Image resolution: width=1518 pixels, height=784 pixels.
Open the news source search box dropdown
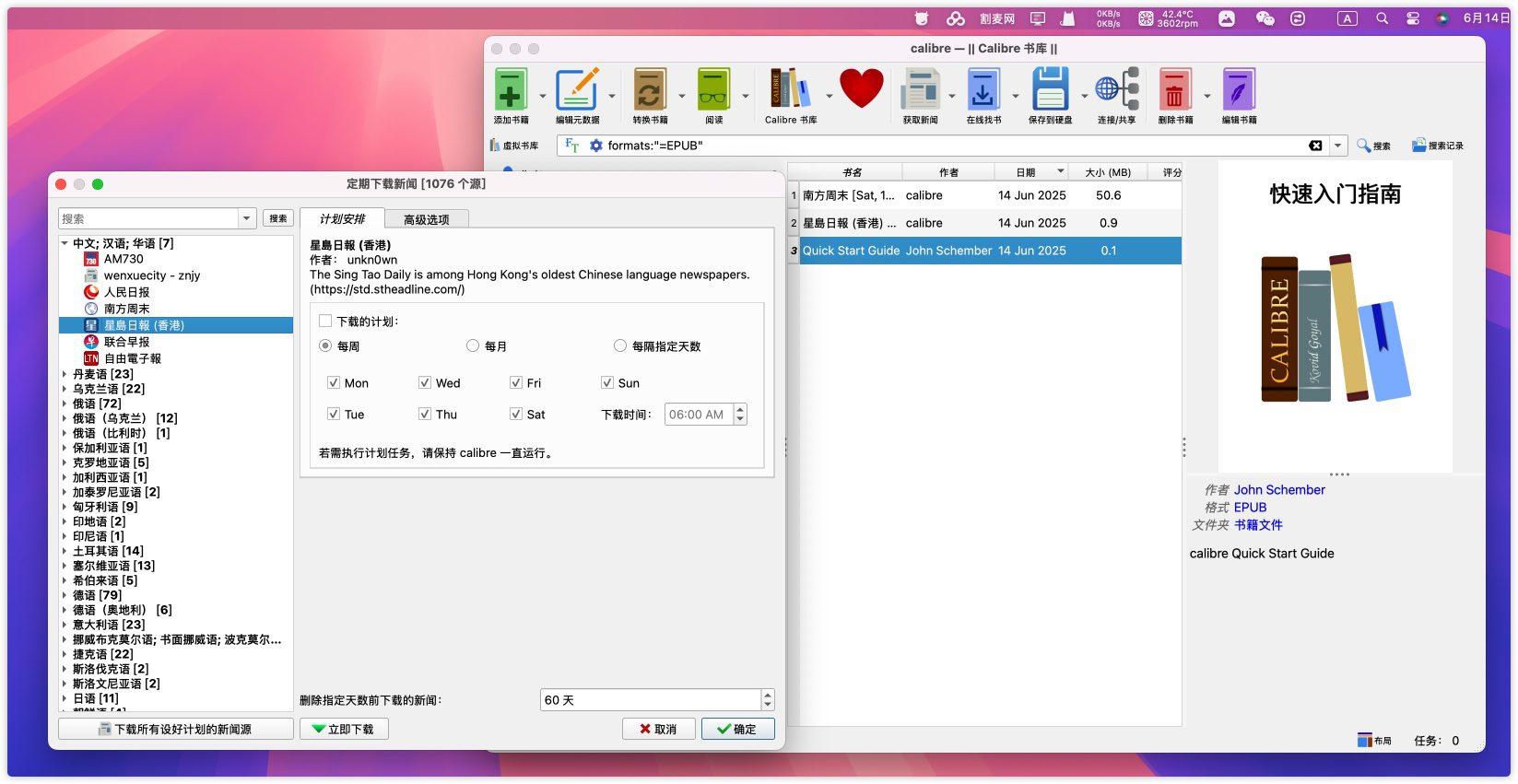(x=247, y=219)
